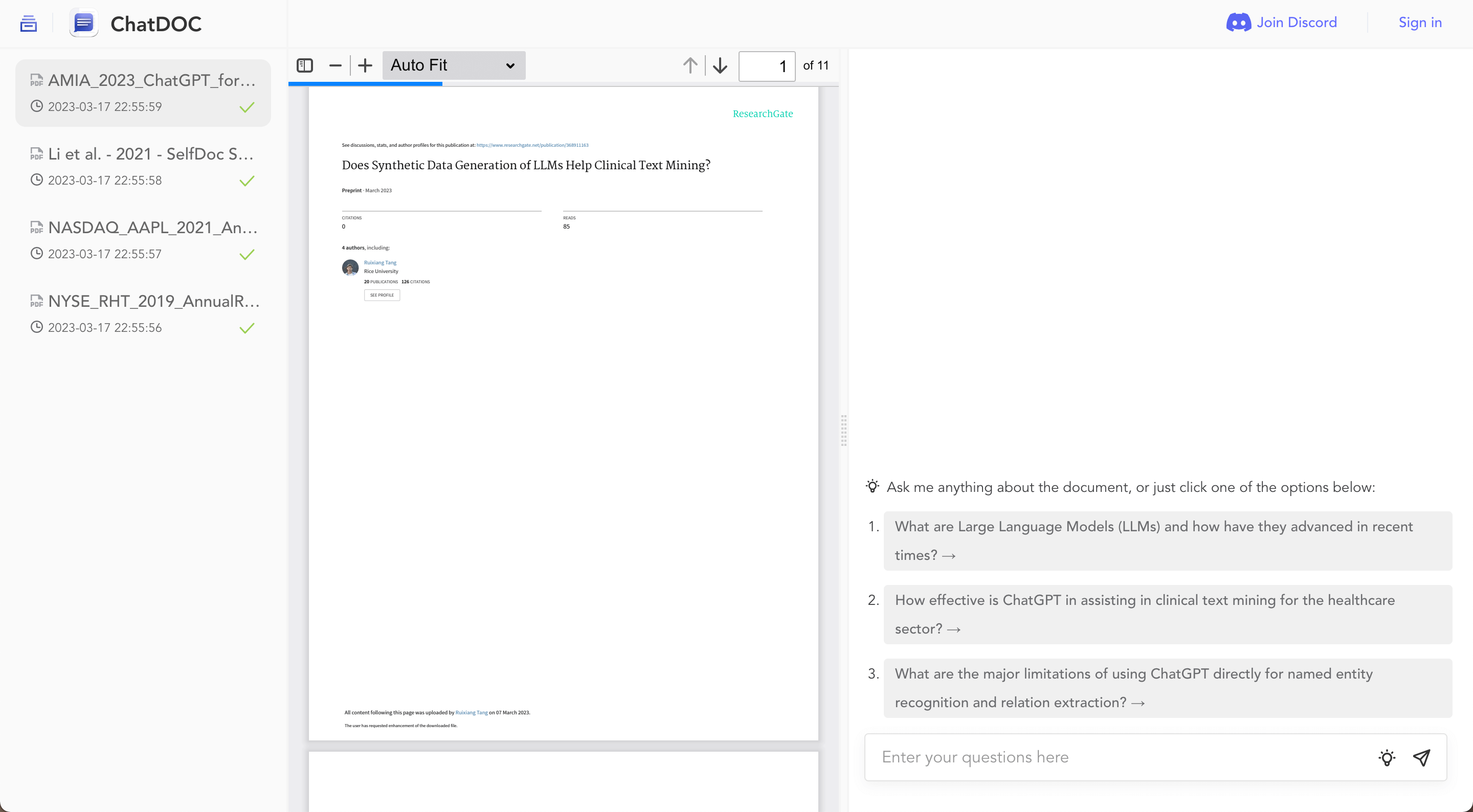Screen dimensions: 1473x812
Task: Go to next page with down arrow
Action: point(720,65)
